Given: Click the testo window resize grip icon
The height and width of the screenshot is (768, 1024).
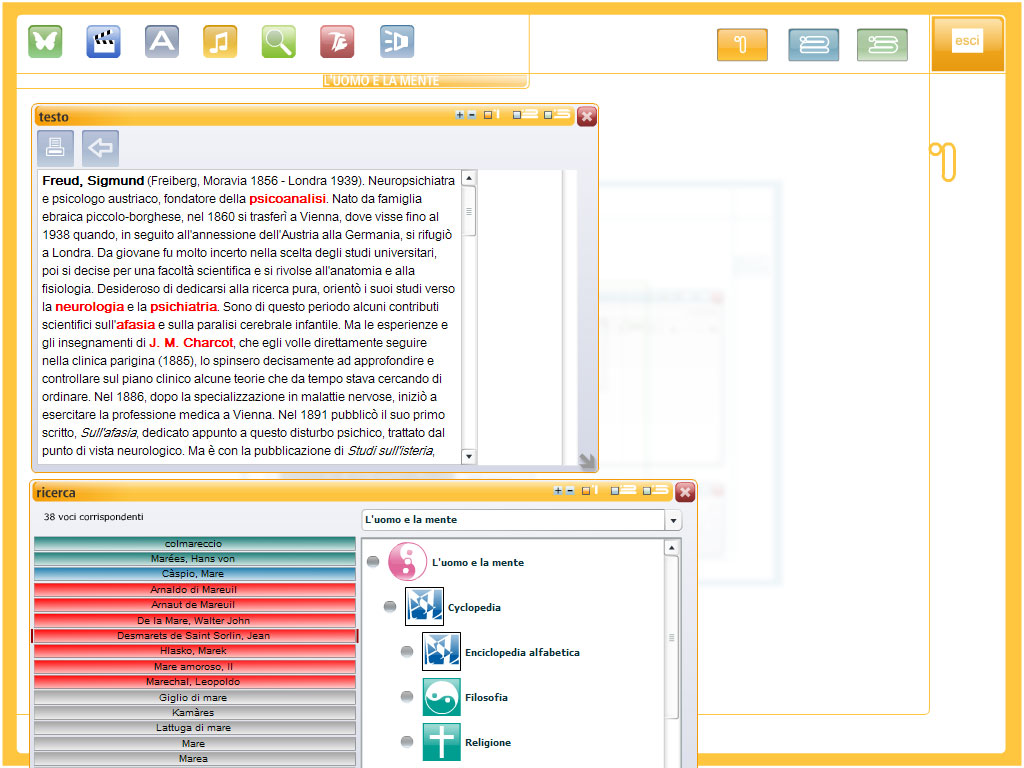Looking at the screenshot, I should [x=586, y=460].
